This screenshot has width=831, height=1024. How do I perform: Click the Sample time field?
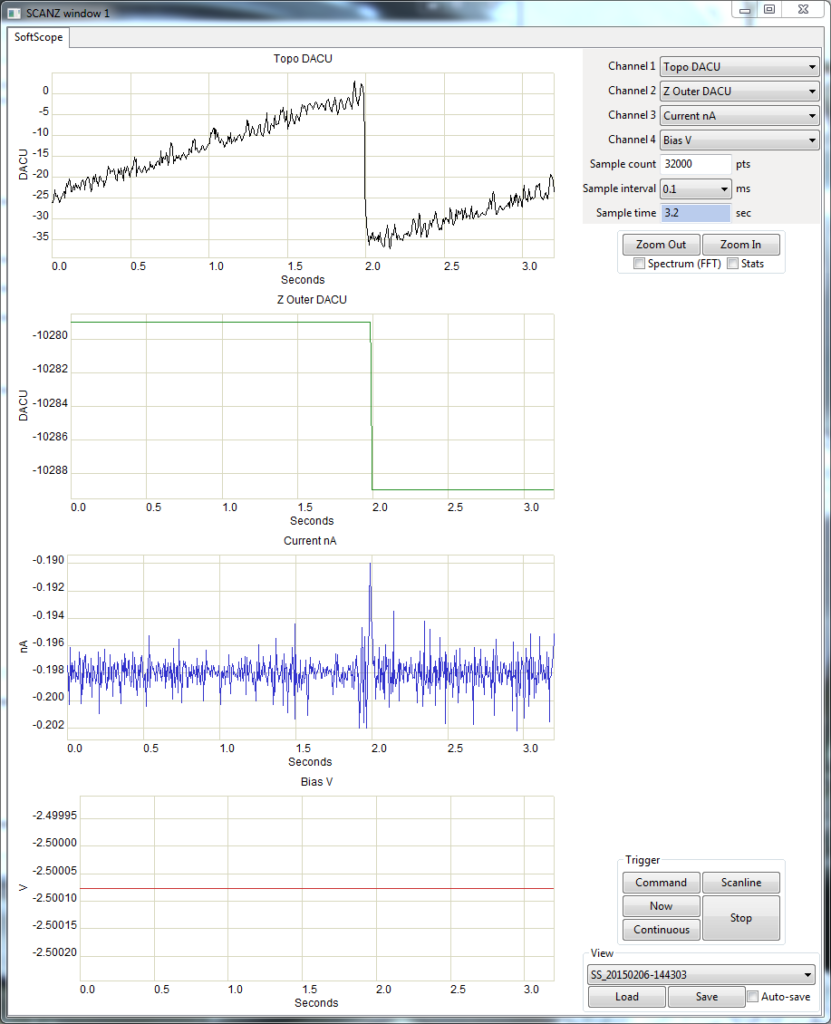click(695, 213)
